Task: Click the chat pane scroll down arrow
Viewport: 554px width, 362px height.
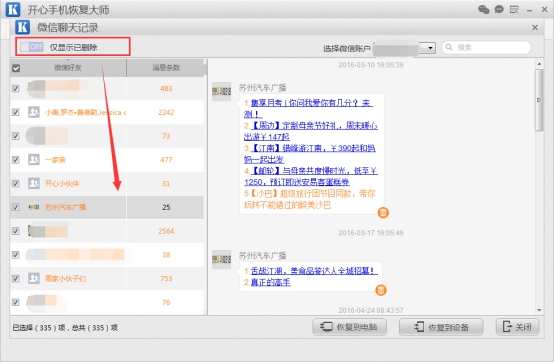Action: [x=539, y=310]
